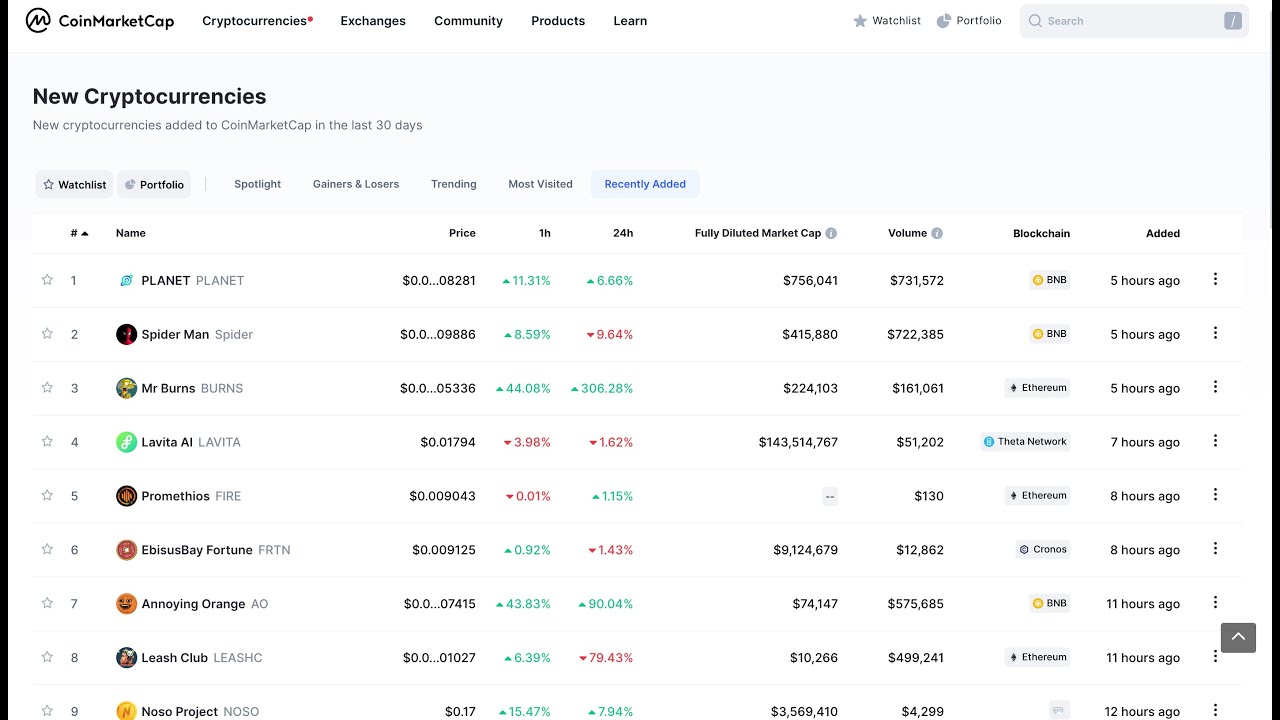Star EbisusBay Fortune for watchlist
Viewport: 1280px width, 720px height.
[47, 550]
